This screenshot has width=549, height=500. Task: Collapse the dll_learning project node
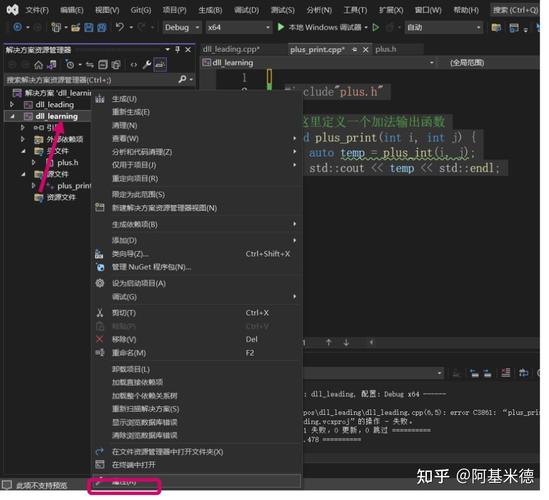12,116
